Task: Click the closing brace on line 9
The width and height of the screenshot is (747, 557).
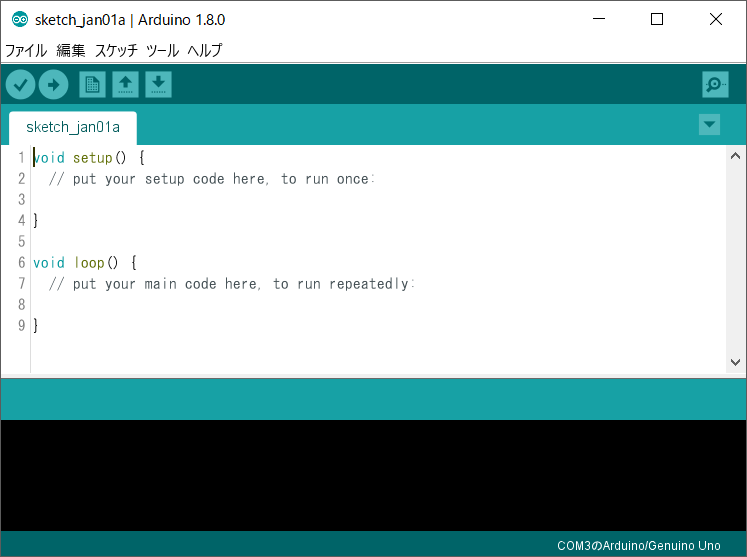Action: (36, 326)
